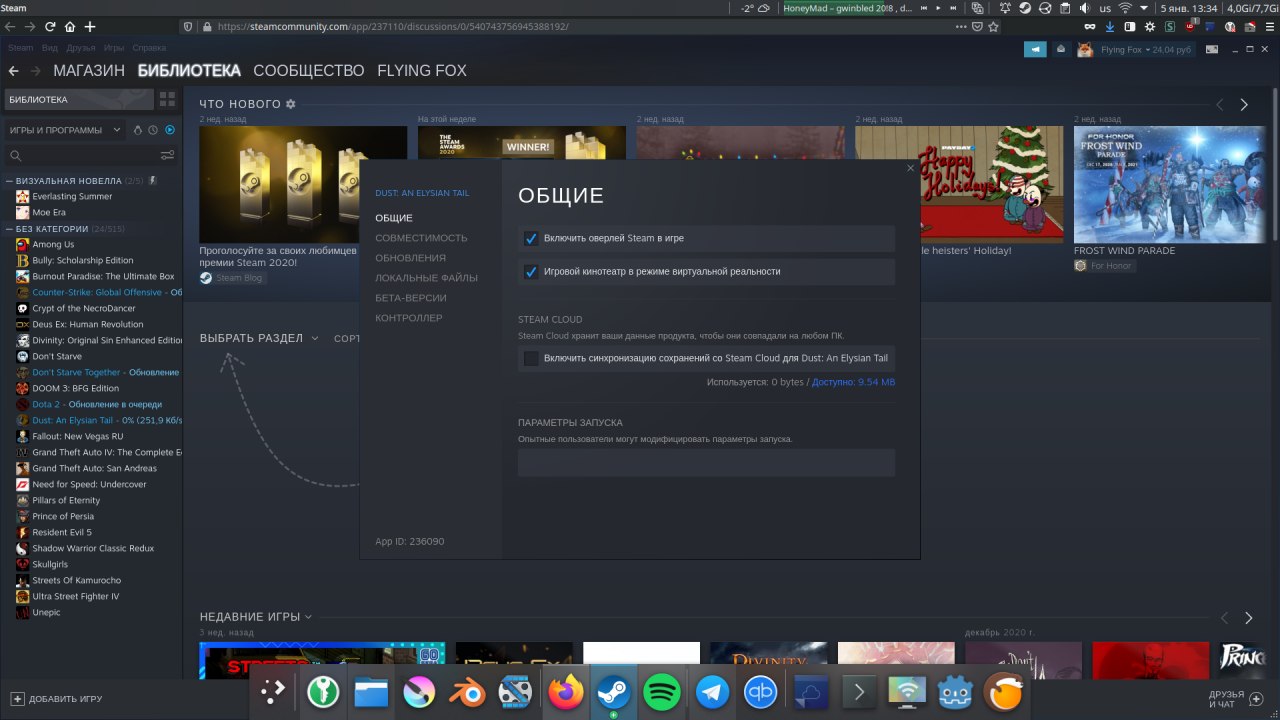Image resolution: width=1280 pixels, height=720 pixels.
Task: Click Add Game button
Action: click(57, 699)
